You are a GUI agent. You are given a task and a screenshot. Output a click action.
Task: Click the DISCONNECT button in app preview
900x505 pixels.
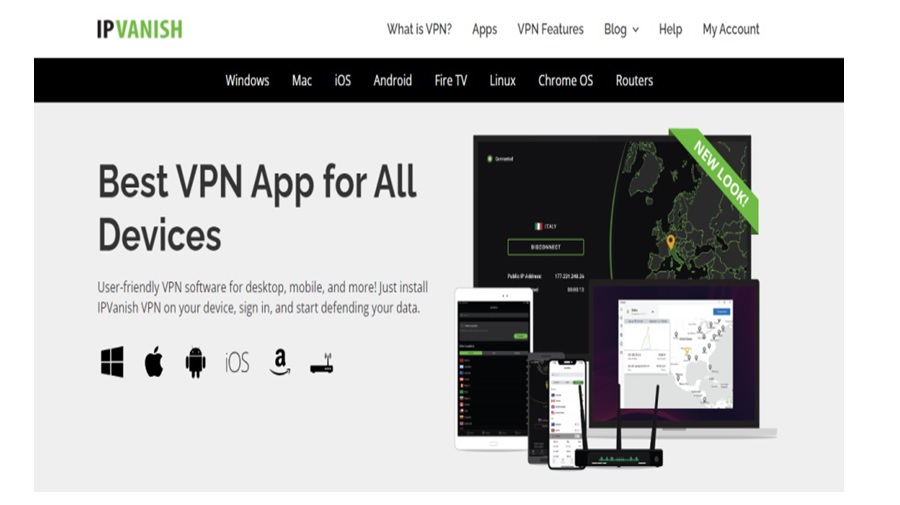click(x=546, y=247)
